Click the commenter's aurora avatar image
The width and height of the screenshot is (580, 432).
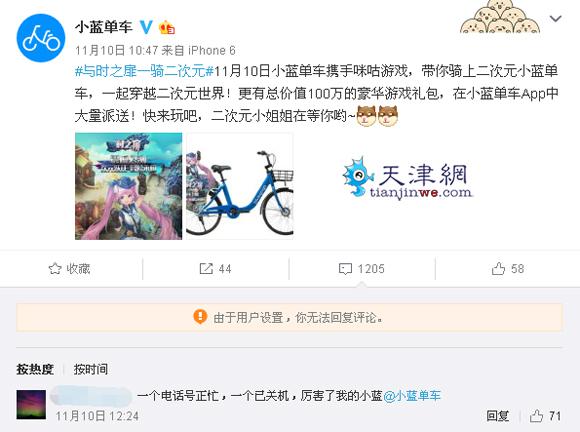(x=31, y=405)
